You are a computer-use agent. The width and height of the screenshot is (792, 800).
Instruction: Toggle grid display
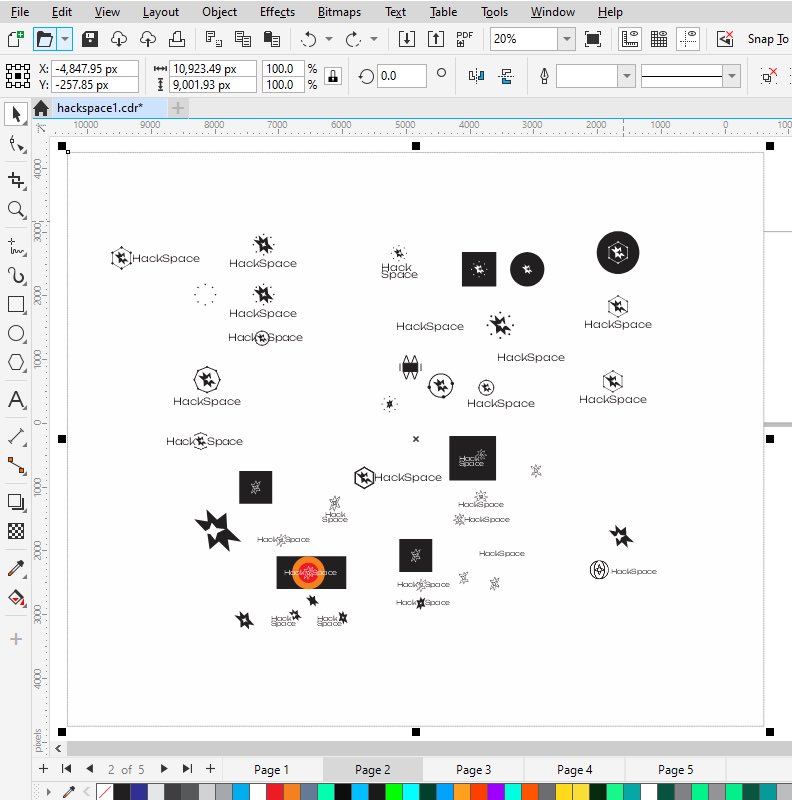click(659, 39)
